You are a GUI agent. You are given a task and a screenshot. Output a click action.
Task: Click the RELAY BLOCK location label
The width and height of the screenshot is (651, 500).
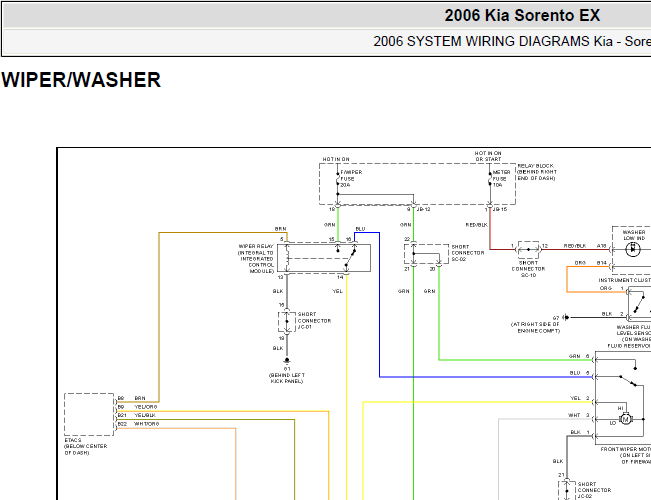(x=537, y=172)
